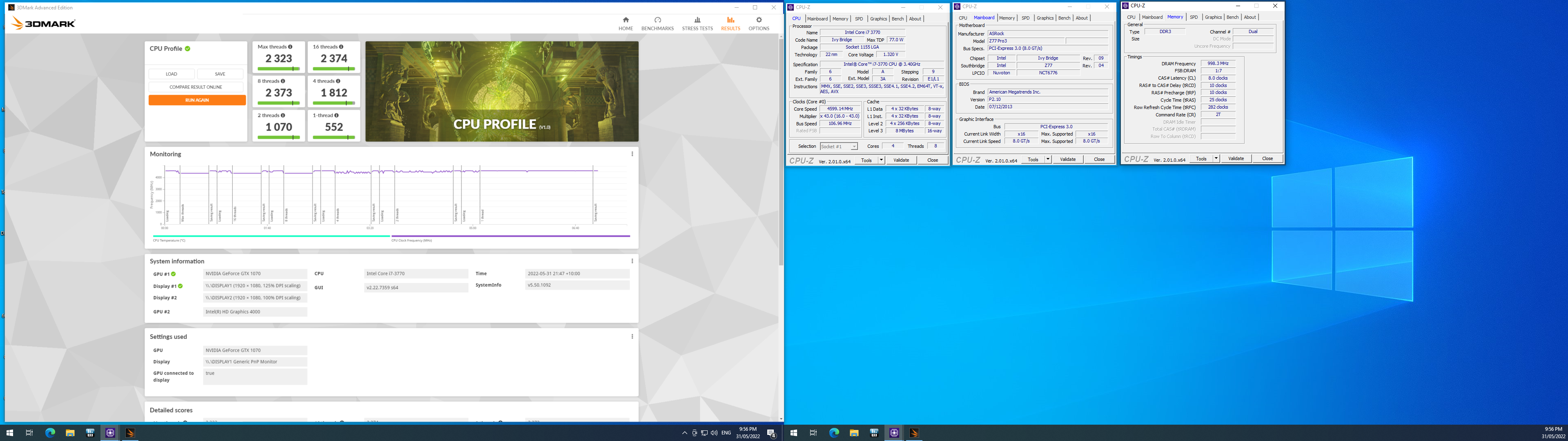This screenshot has width=1568, height=441.
Task: Click LOAD in the CPU Profile card
Action: click(x=171, y=74)
